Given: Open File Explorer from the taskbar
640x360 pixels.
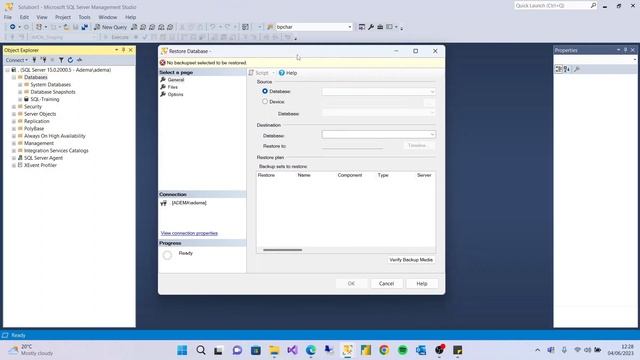Looking at the screenshot, I should click(274, 350).
